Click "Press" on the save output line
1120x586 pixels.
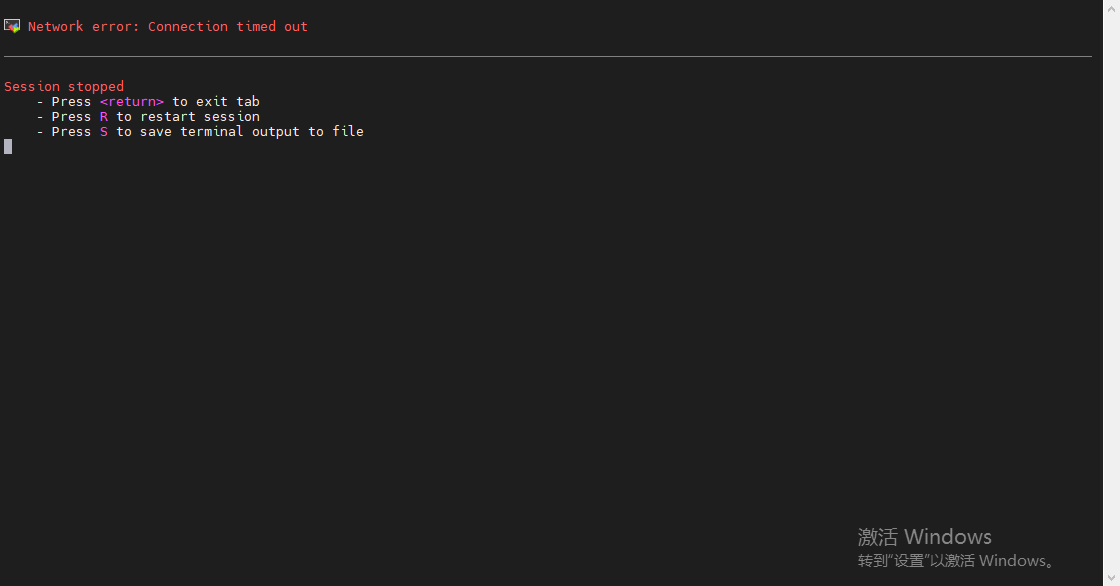click(71, 132)
